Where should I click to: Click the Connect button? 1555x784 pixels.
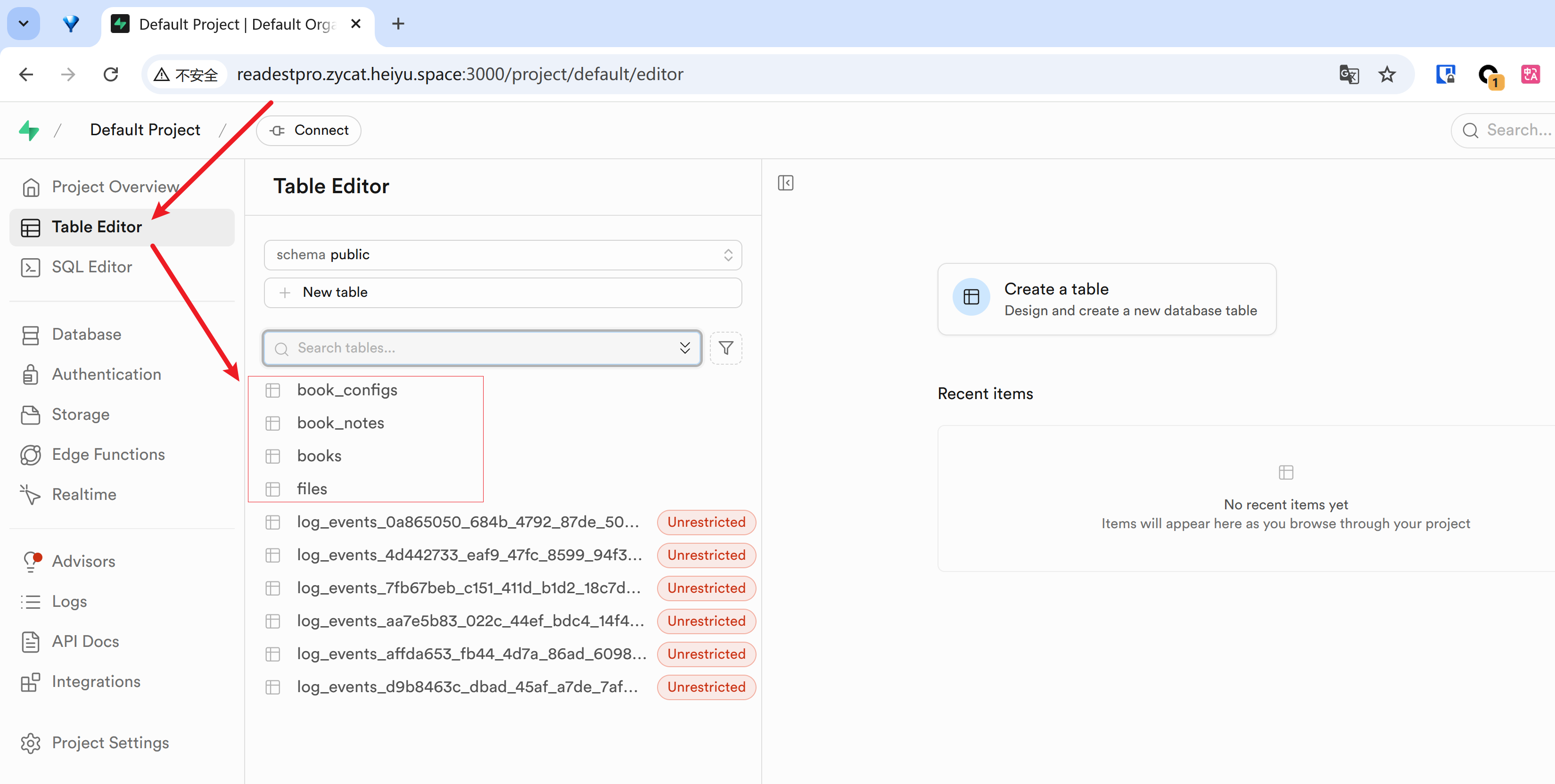point(308,131)
